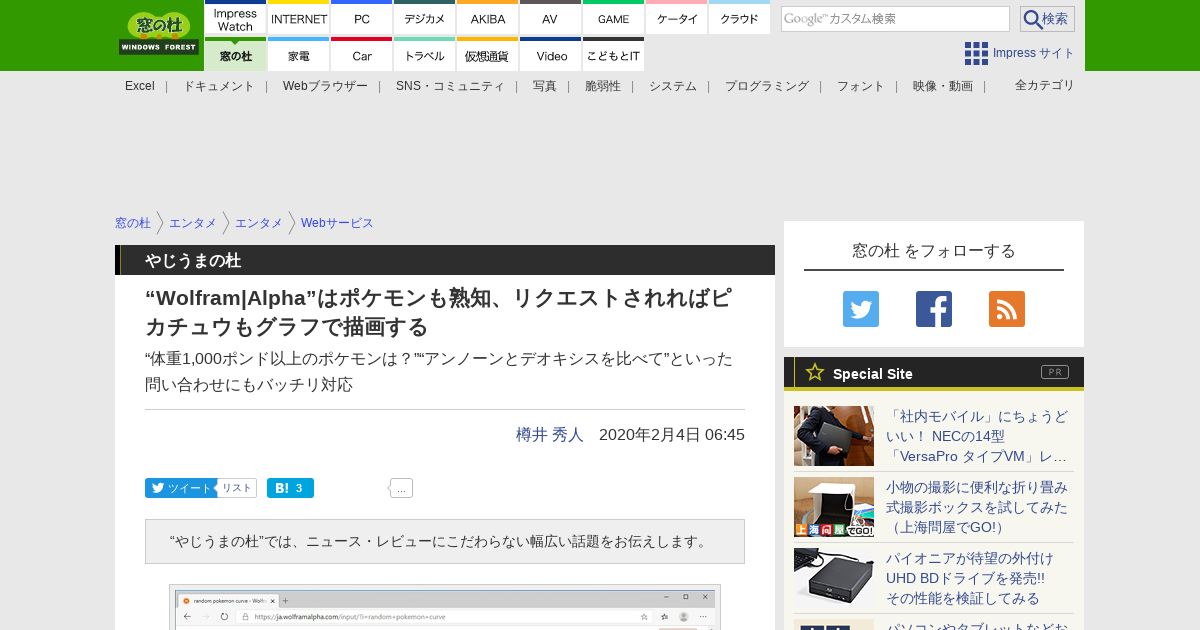
Task: Go to the 映像・動画 category
Action: 943,86
